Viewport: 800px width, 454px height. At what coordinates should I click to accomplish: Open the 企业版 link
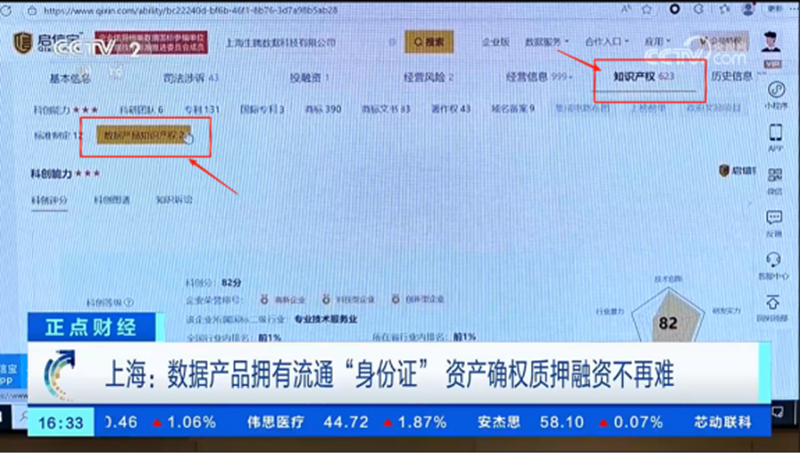pyautogui.click(x=495, y=42)
